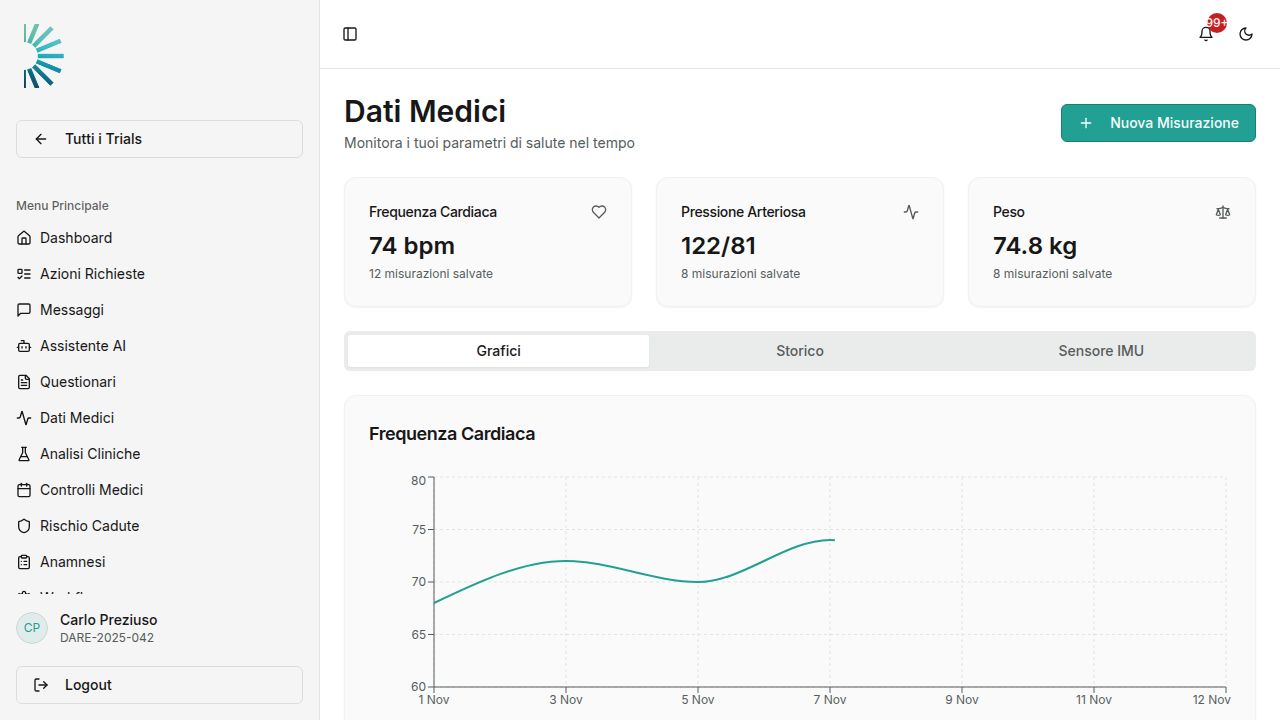
Task: Click the app logo in sidebar
Action: click(x=43, y=56)
